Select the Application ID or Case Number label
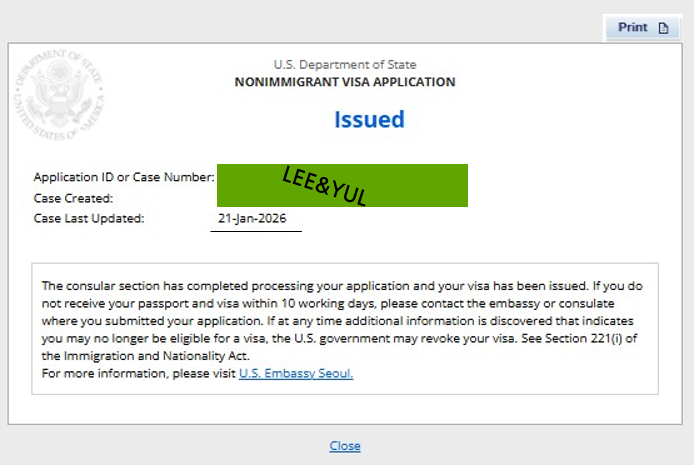 click(x=124, y=177)
